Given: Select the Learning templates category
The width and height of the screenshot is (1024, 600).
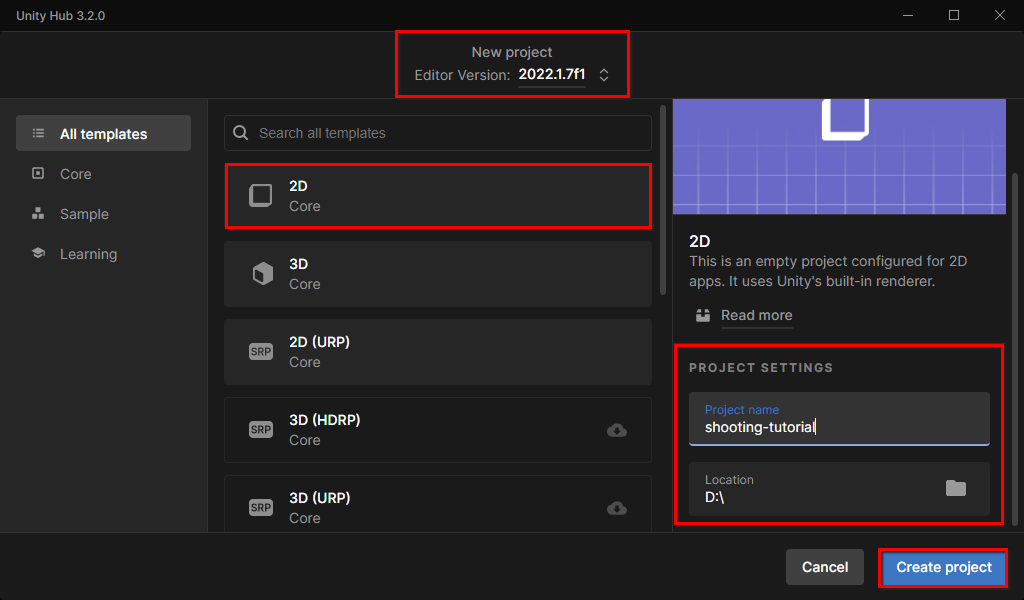Looking at the screenshot, I should (x=88, y=253).
